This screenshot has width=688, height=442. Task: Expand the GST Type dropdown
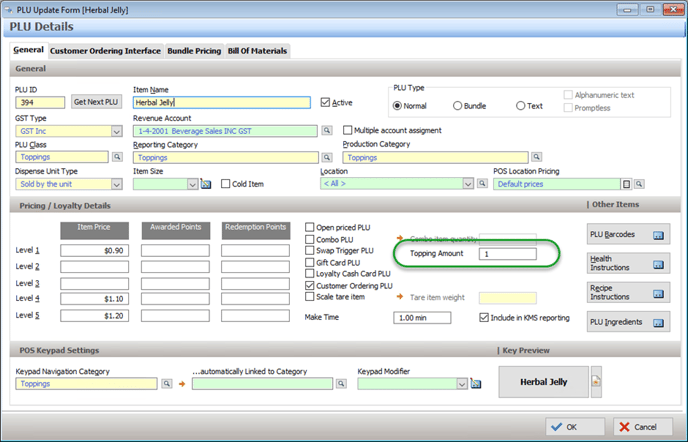coord(116,131)
